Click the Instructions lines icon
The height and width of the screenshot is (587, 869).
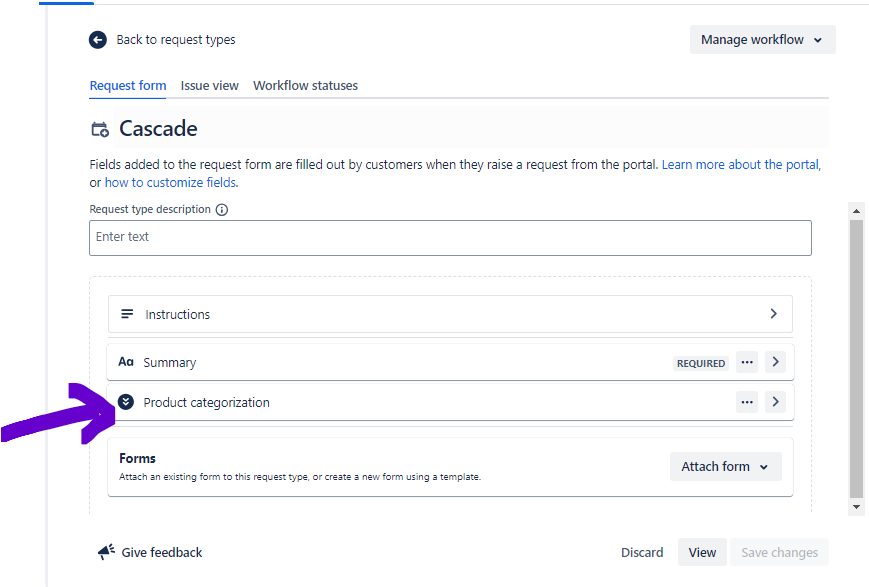click(x=127, y=314)
